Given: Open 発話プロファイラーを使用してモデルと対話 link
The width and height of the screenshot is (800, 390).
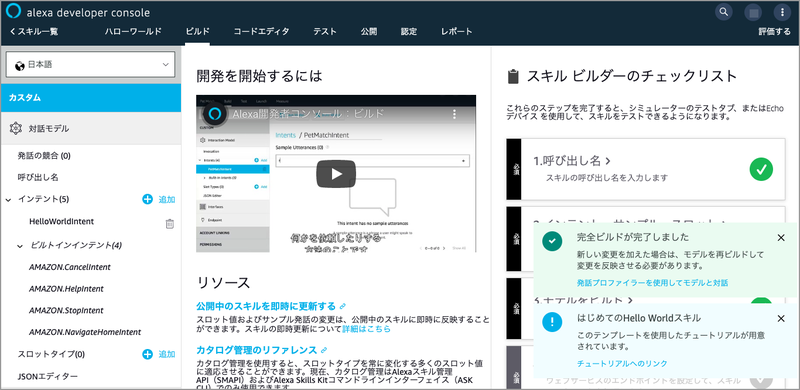Looking at the screenshot, I should (653, 283).
